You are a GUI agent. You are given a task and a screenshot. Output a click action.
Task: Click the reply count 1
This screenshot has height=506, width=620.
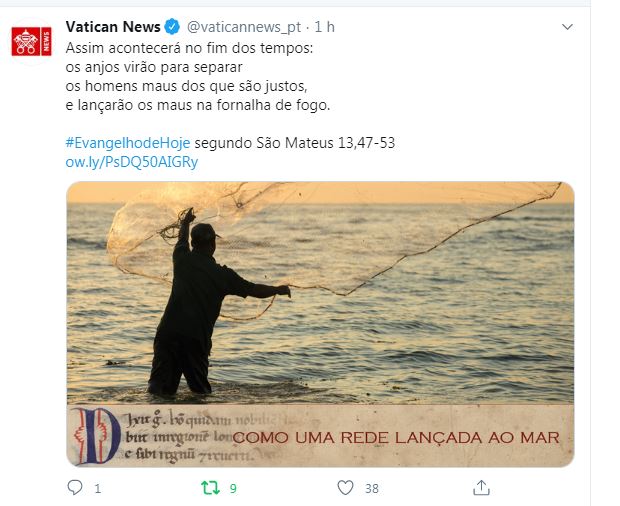coord(98,489)
